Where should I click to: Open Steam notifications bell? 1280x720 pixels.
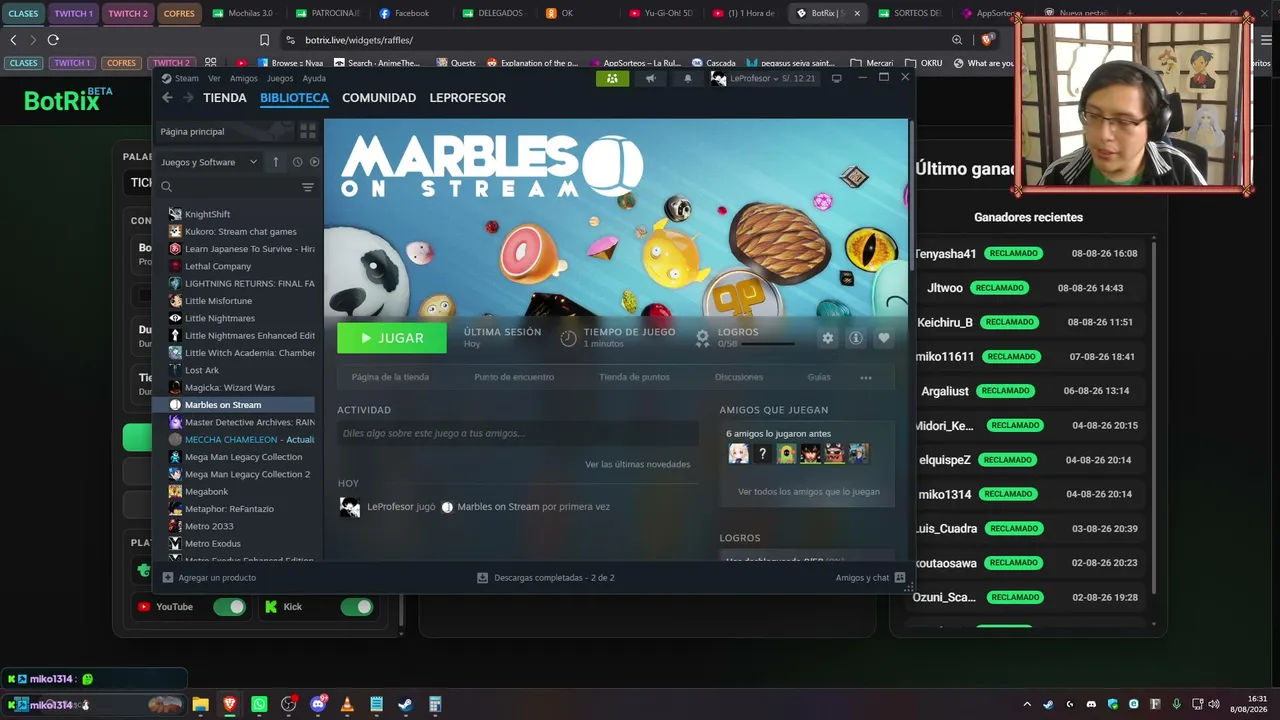point(687,78)
